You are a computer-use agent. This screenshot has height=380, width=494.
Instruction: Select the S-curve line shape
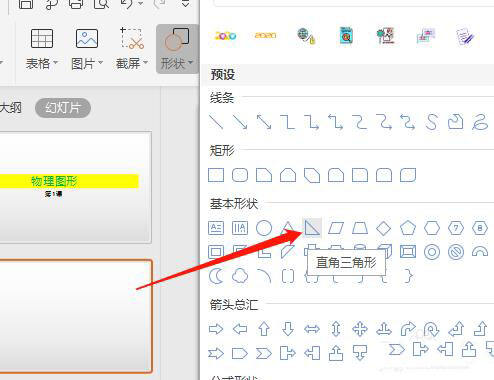(x=432, y=122)
